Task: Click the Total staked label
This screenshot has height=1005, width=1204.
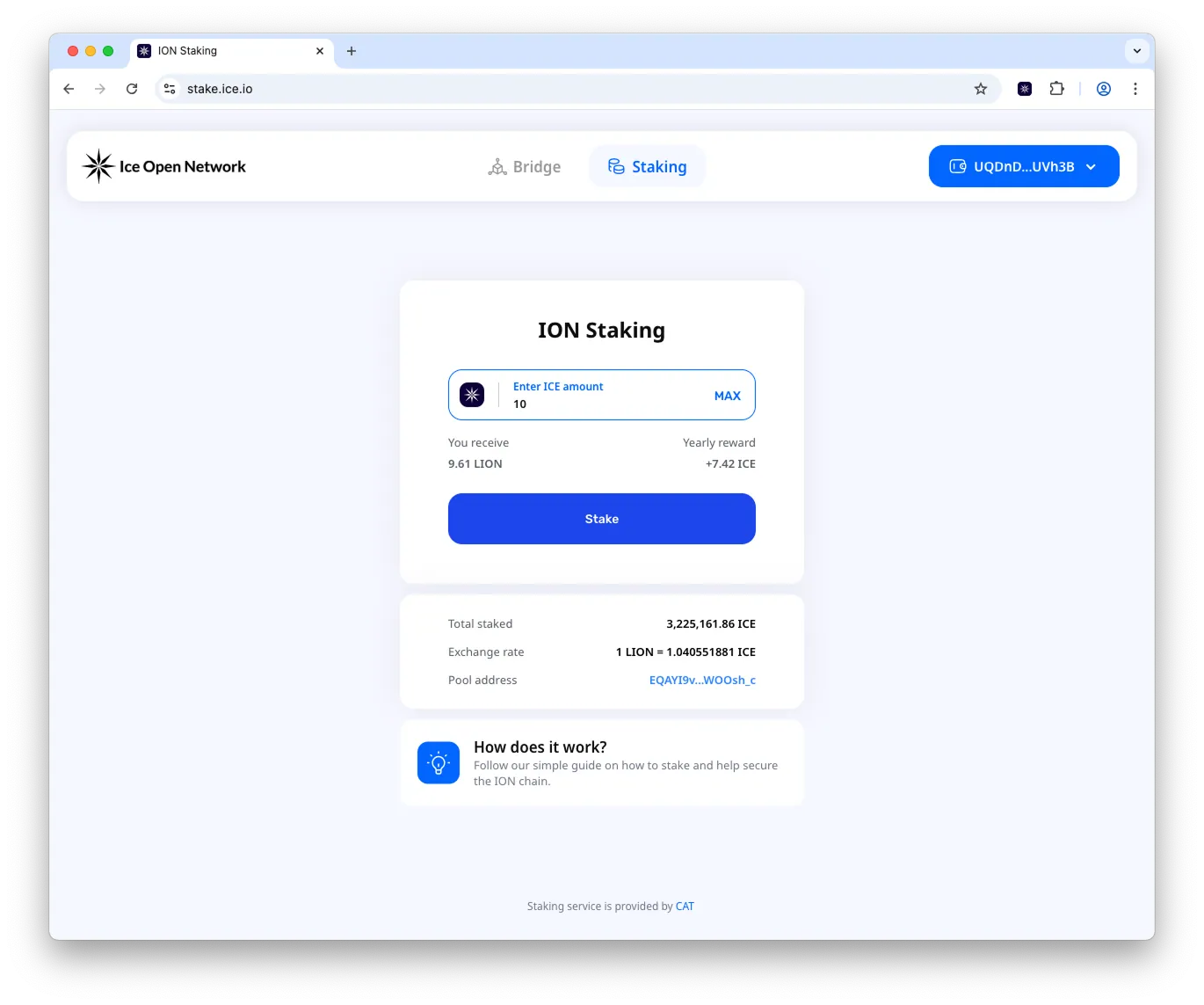Action: [480, 623]
